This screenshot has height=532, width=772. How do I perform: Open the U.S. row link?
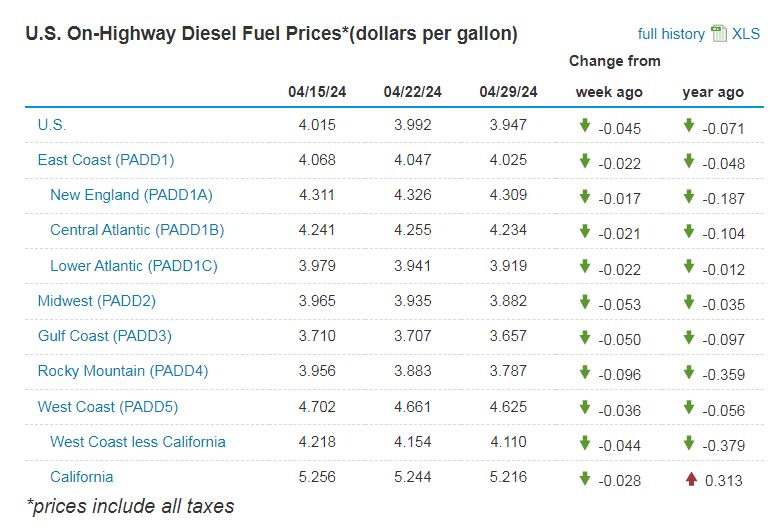click(52, 125)
